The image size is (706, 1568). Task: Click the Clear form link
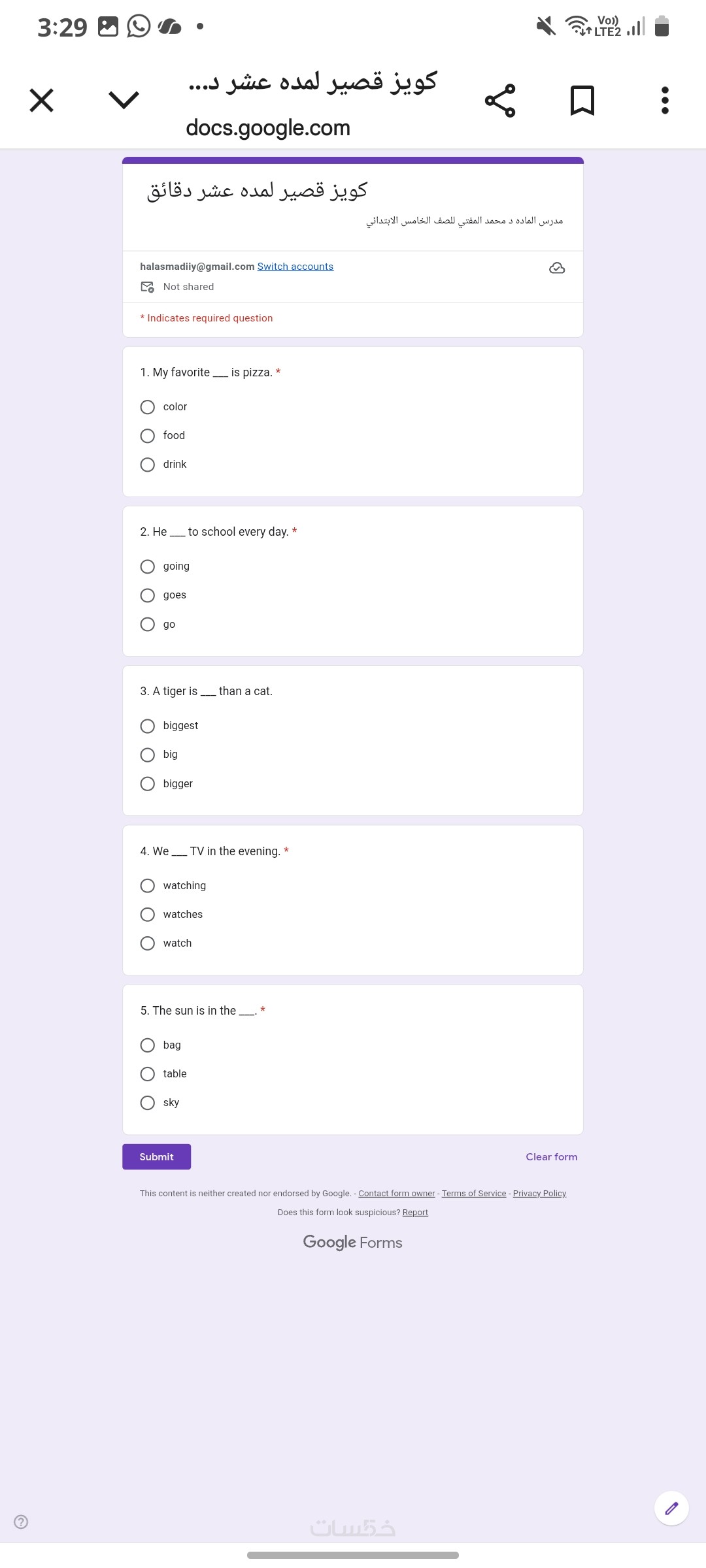coord(551,1156)
